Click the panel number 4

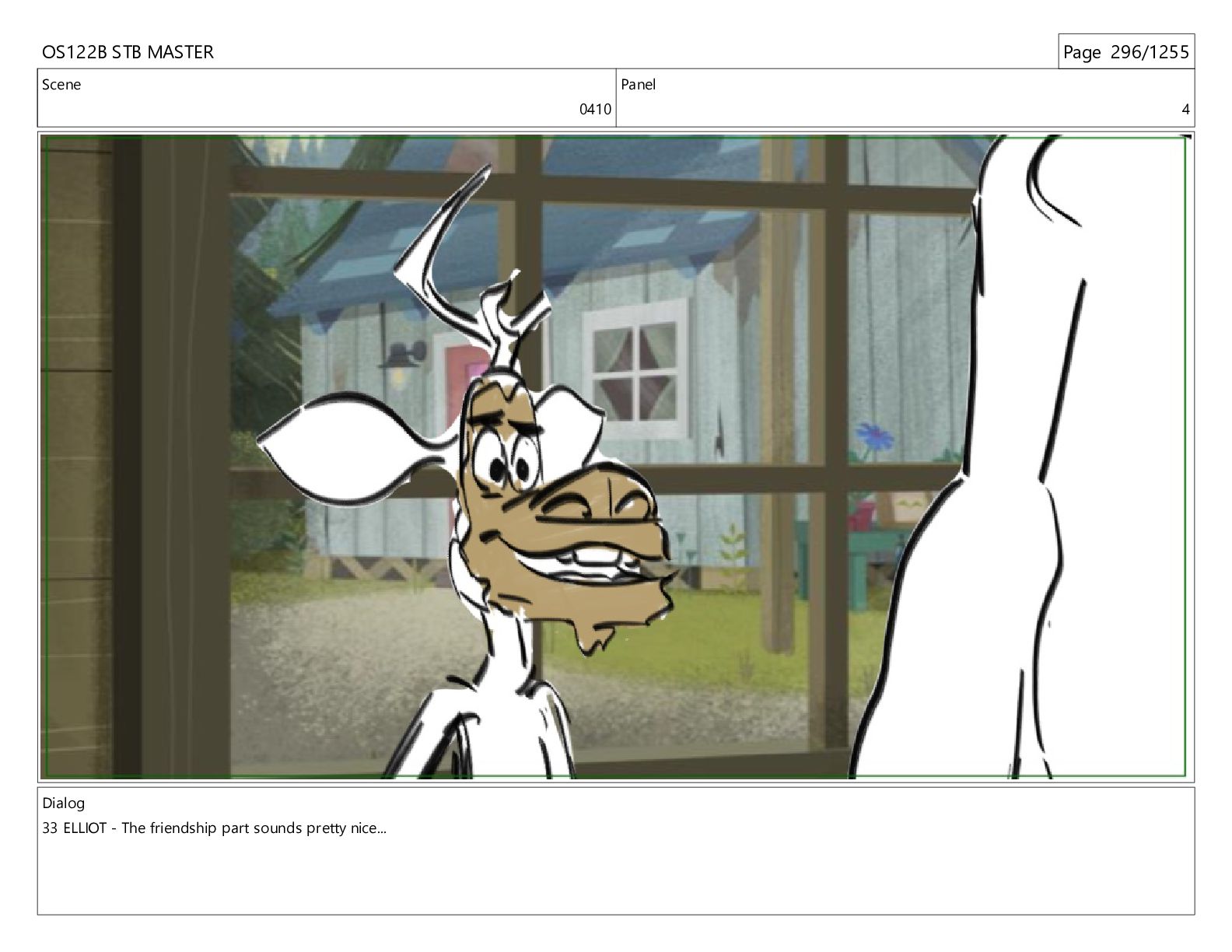coord(1185,110)
